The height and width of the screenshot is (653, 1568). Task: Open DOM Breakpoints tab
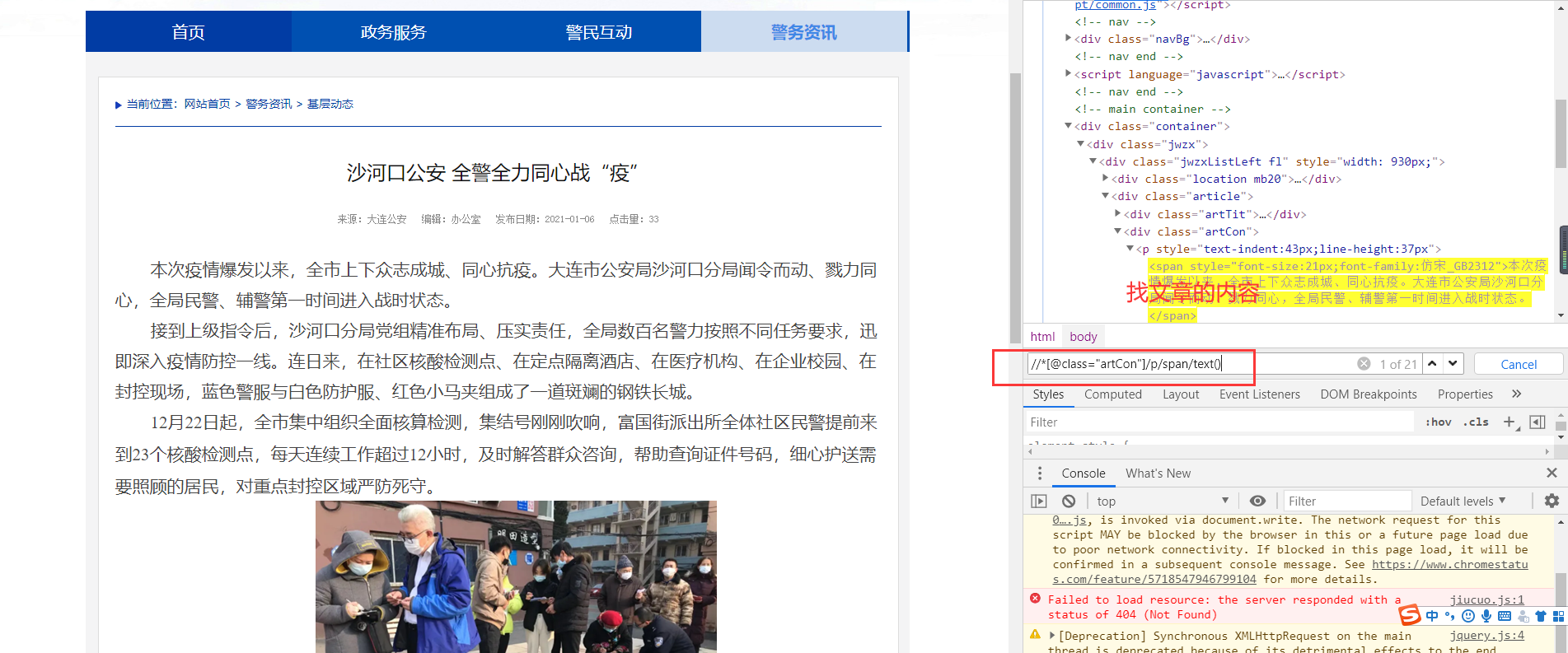(1369, 394)
